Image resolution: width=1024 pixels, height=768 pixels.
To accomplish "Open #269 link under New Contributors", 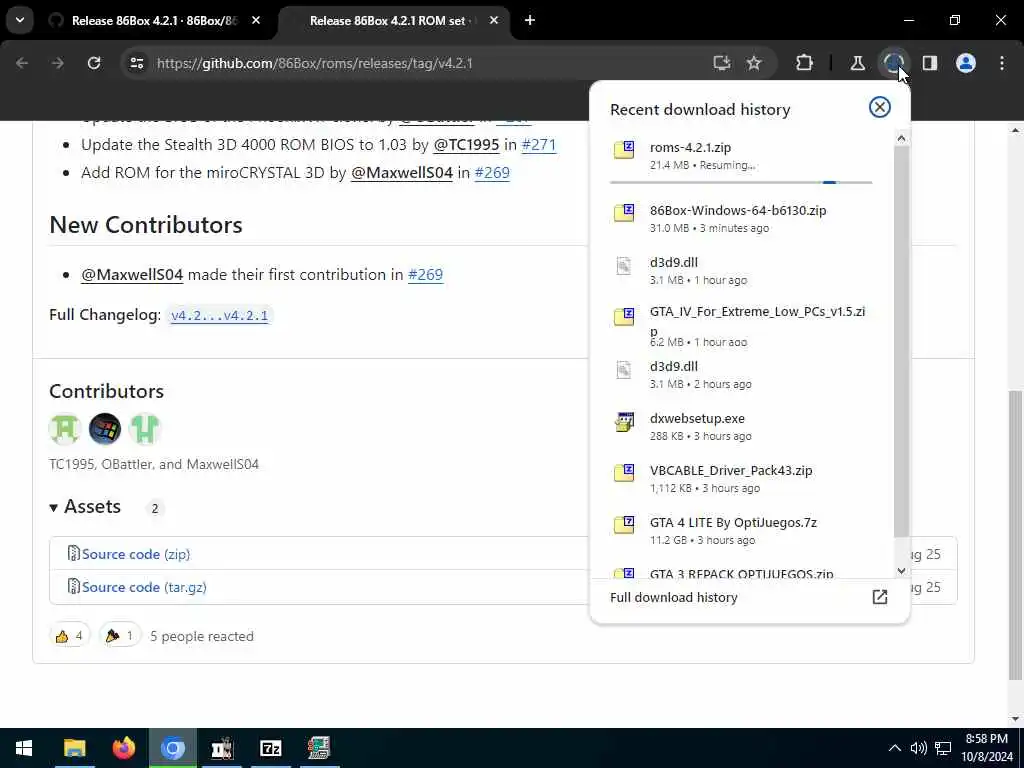I will pos(425,274).
